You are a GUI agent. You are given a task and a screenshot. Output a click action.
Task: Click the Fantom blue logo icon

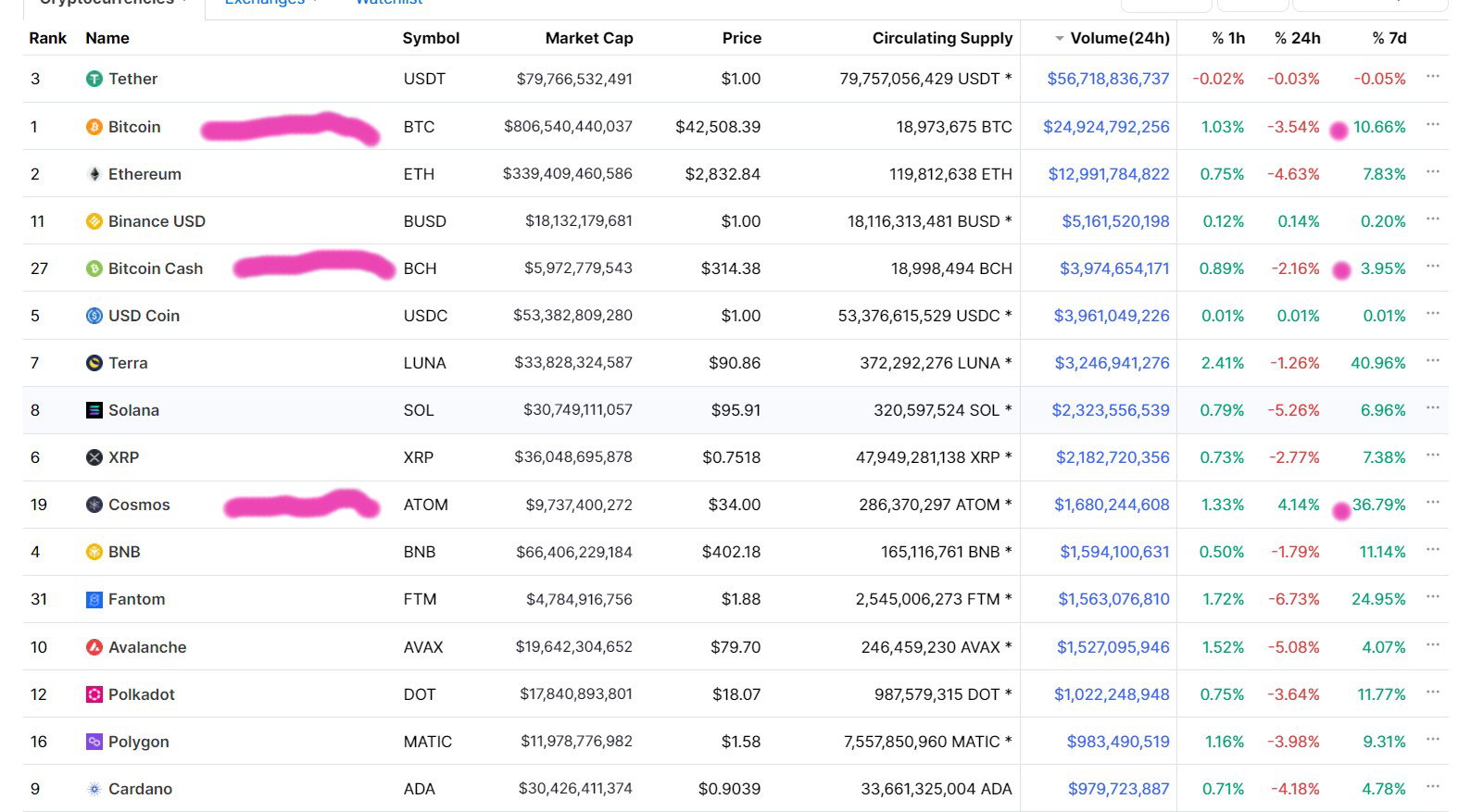[x=94, y=600]
